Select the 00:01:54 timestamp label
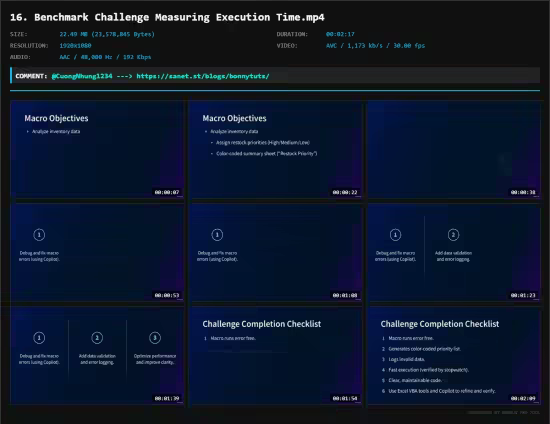Image resolution: width=550 pixels, height=424 pixels. tap(345, 398)
